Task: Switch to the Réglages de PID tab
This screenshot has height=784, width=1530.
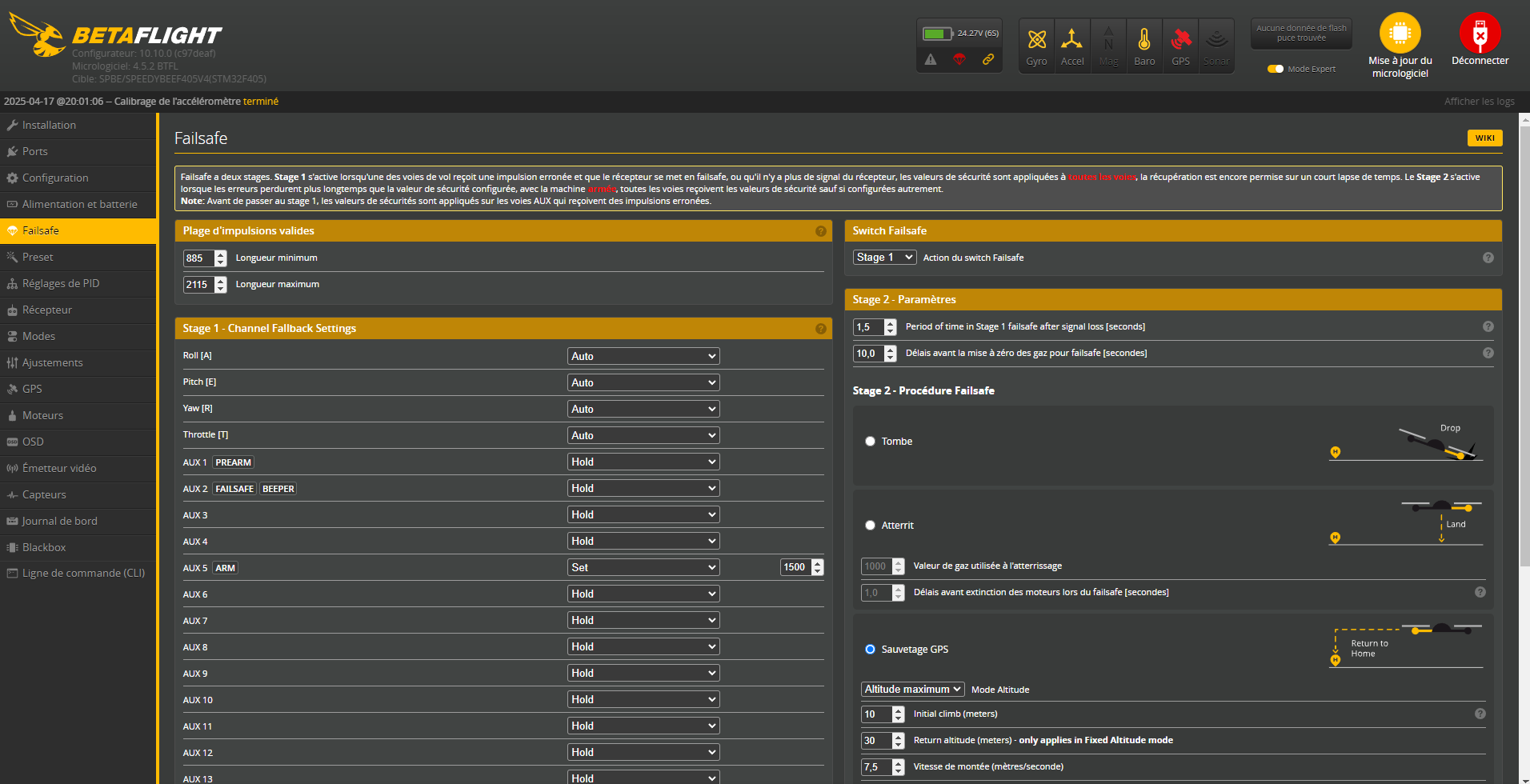Action: tap(61, 283)
